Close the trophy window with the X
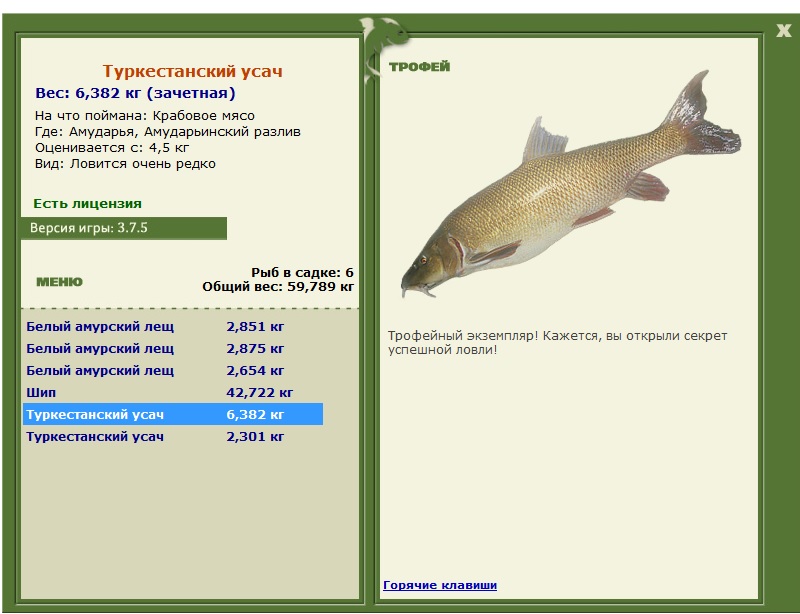The height and width of the screenshot is (614, 800). tap(783, 31)
